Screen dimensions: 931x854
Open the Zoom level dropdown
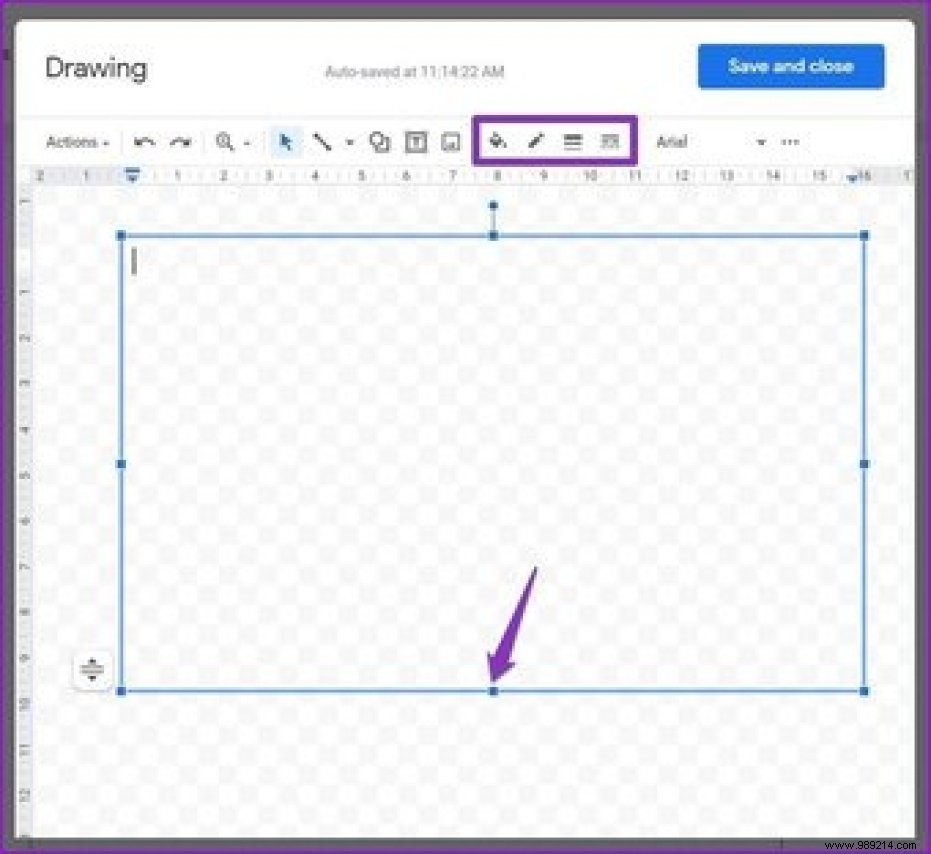(x=231, y=142)
